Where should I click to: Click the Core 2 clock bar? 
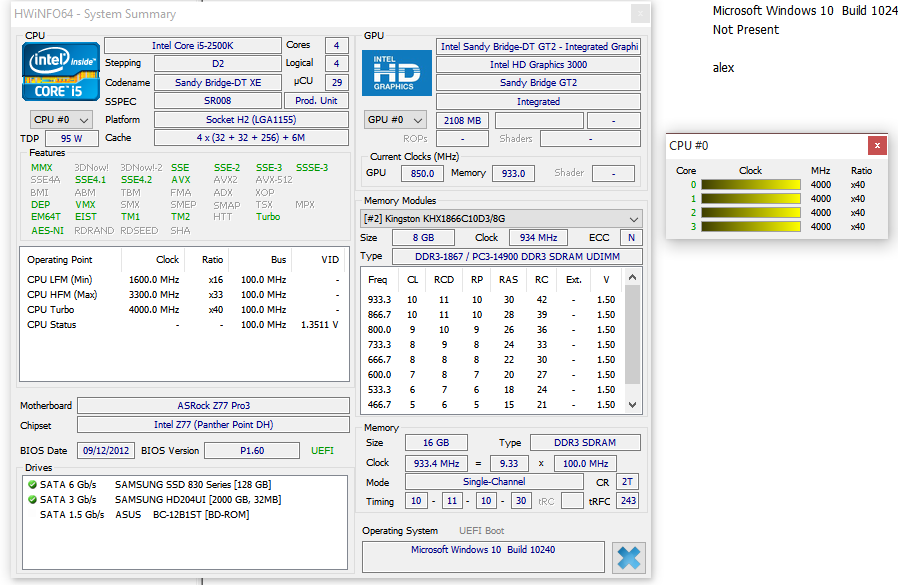coord(751,213)
